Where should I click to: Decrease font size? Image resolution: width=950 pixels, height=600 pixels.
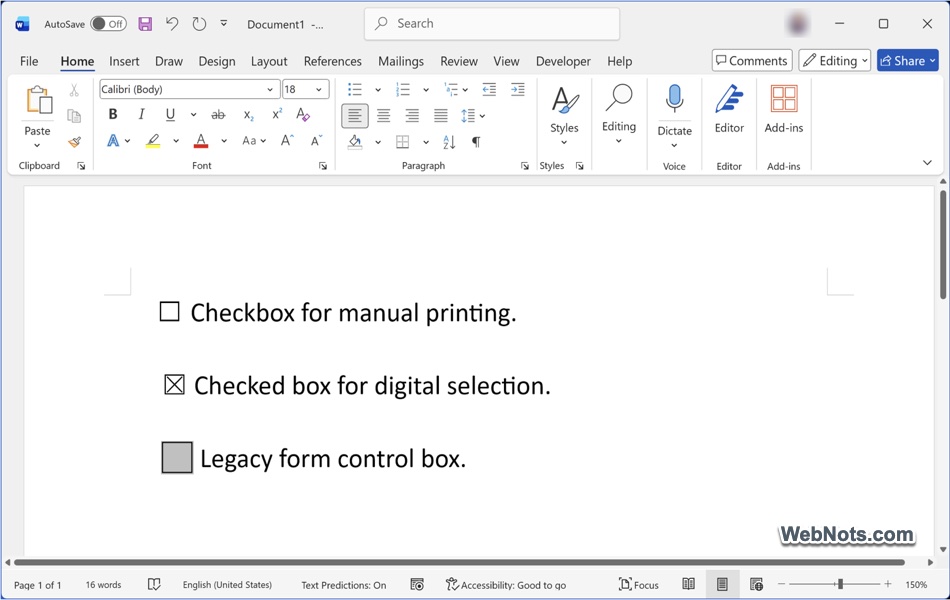(x=316, y=141)
